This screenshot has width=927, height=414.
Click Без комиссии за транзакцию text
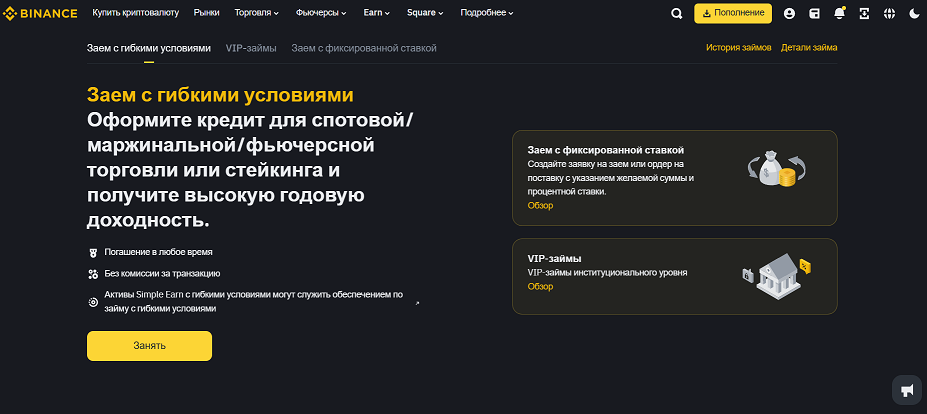pyautogui.click(x=163, y=274)
